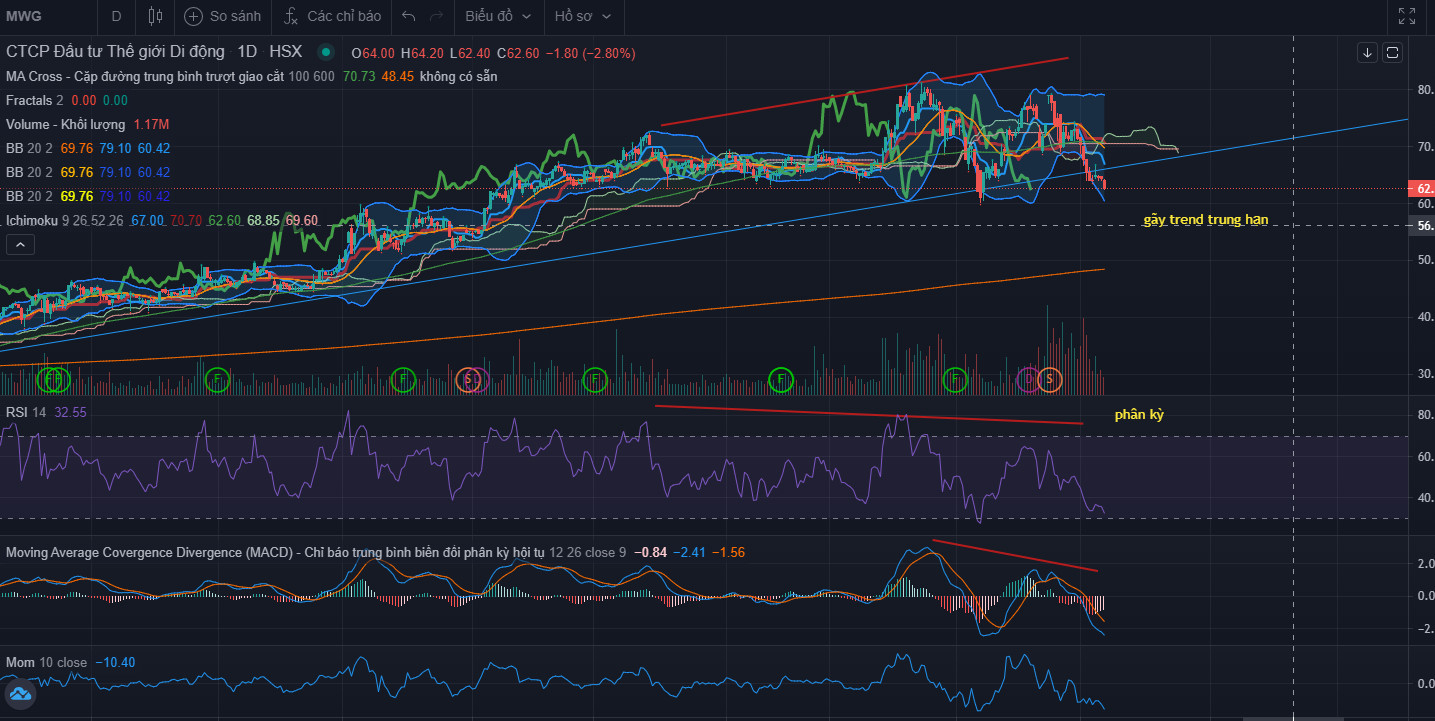Click the MWG symbol search field
1435x721 pixels.
pos(40,16)
